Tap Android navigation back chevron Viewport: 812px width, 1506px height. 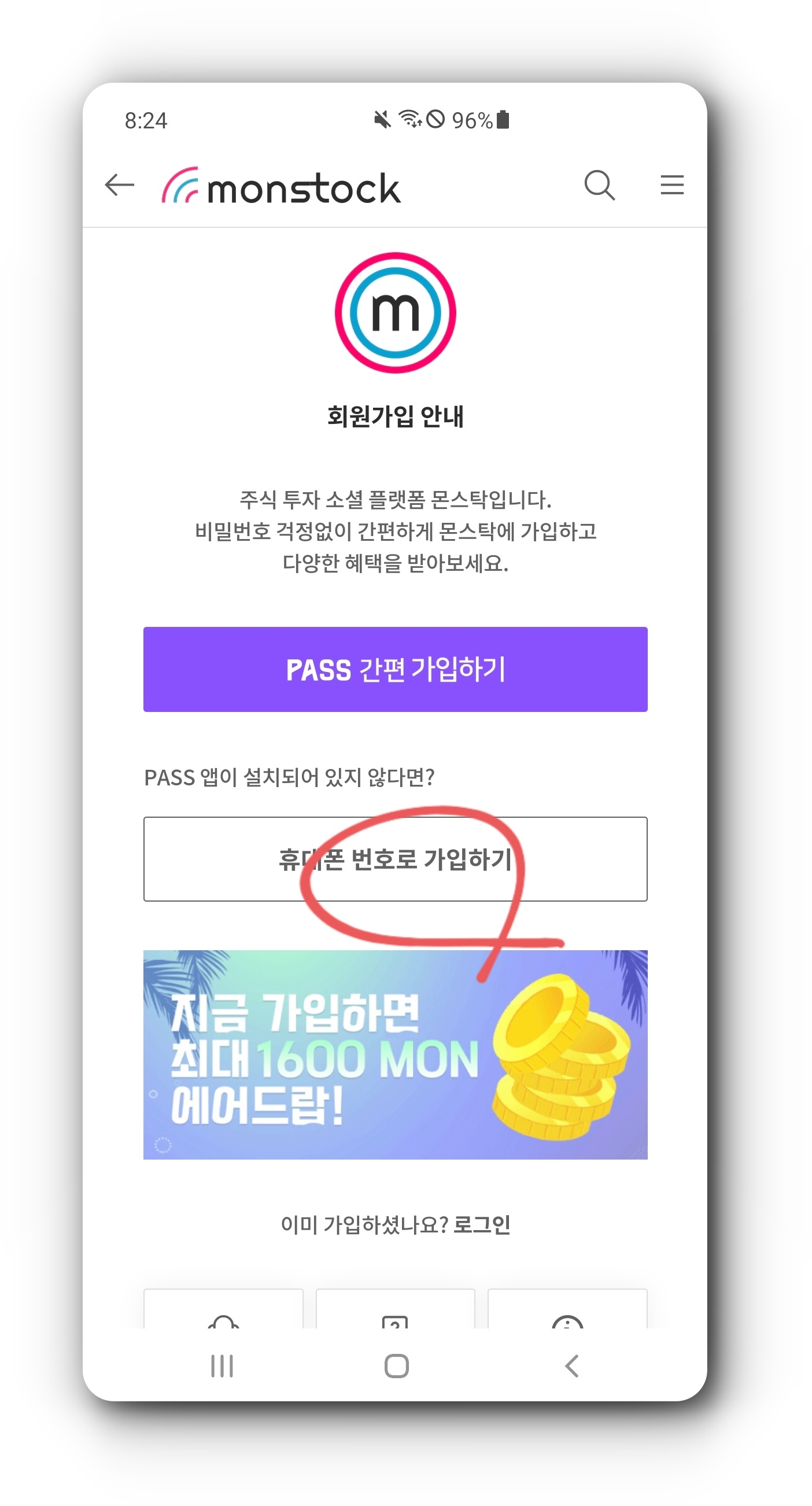pyautogui.click(x=572, y=1365)
